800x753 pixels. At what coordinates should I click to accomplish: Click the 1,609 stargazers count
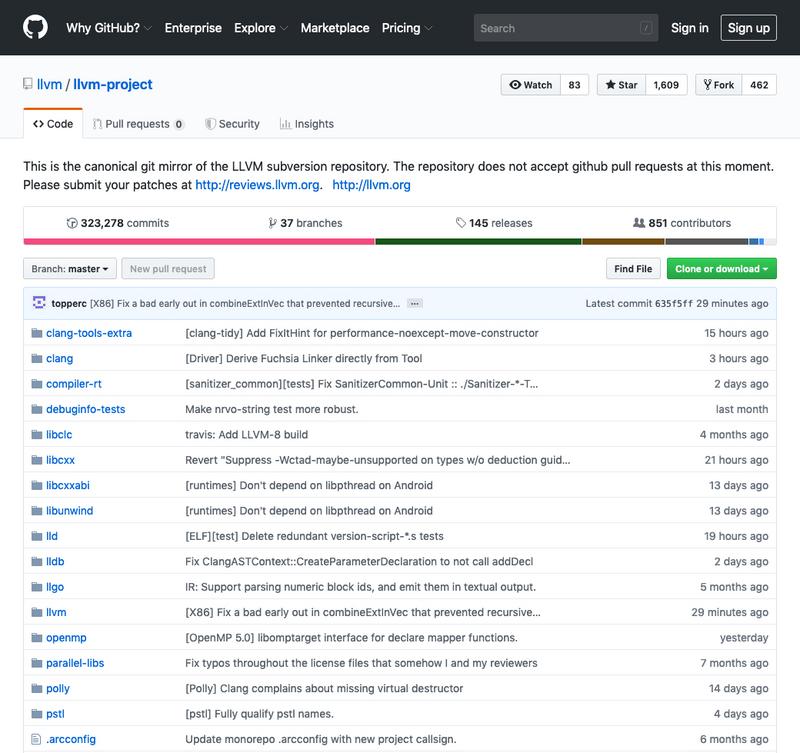pos(666,85)
